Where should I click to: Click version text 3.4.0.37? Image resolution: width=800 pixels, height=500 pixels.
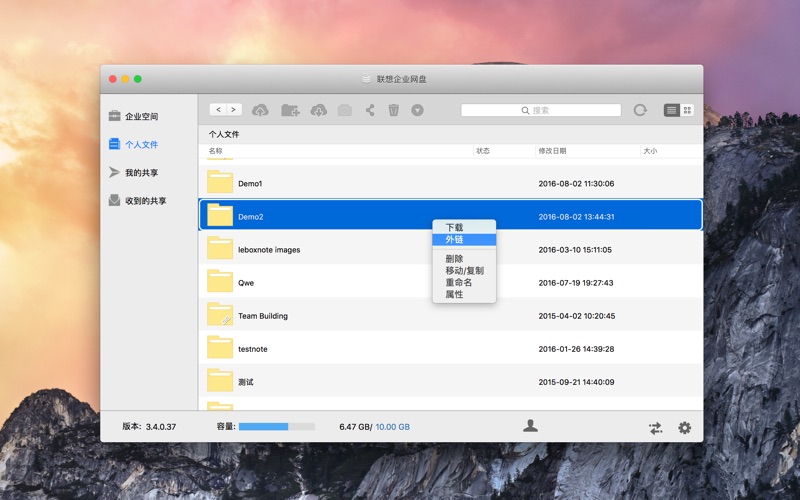(x=161, y=427)
